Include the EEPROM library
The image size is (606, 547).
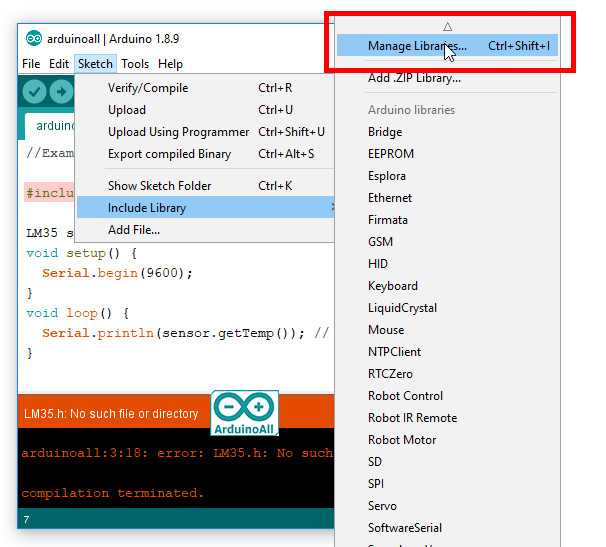pyautogui.click(x=448, y=154)
